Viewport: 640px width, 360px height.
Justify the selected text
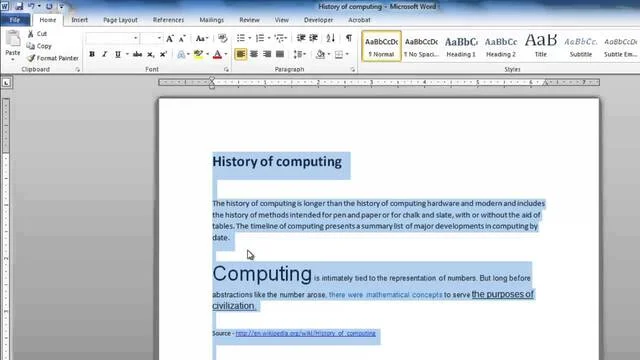pos(280,54)
